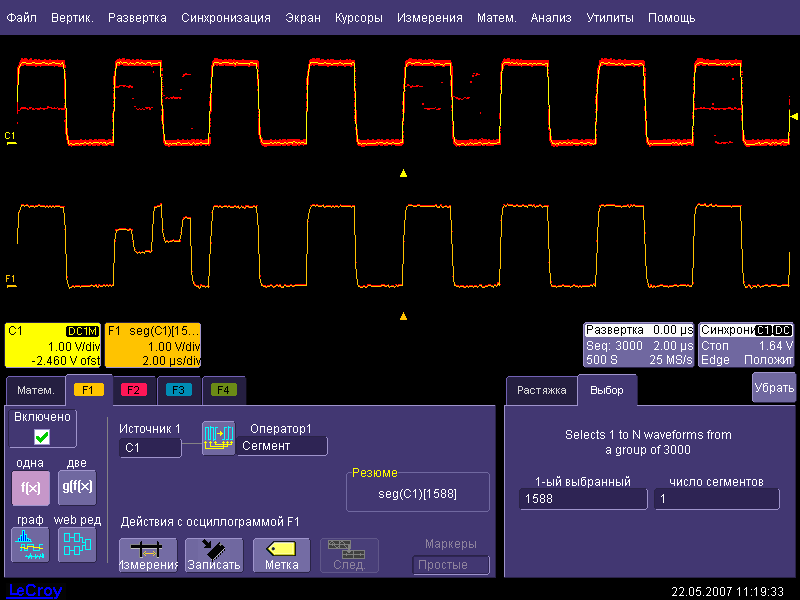
Task: Open the Измерения menu
Action: pos(429,18)
